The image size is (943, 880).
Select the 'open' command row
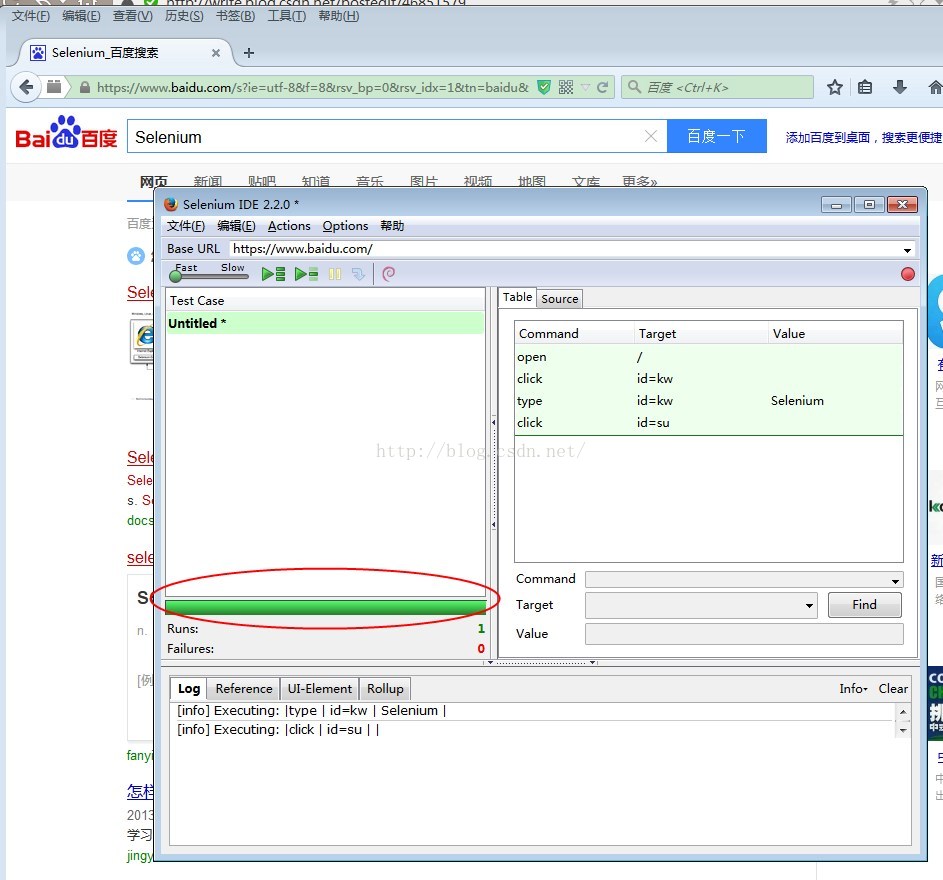[x=708, y=357]
